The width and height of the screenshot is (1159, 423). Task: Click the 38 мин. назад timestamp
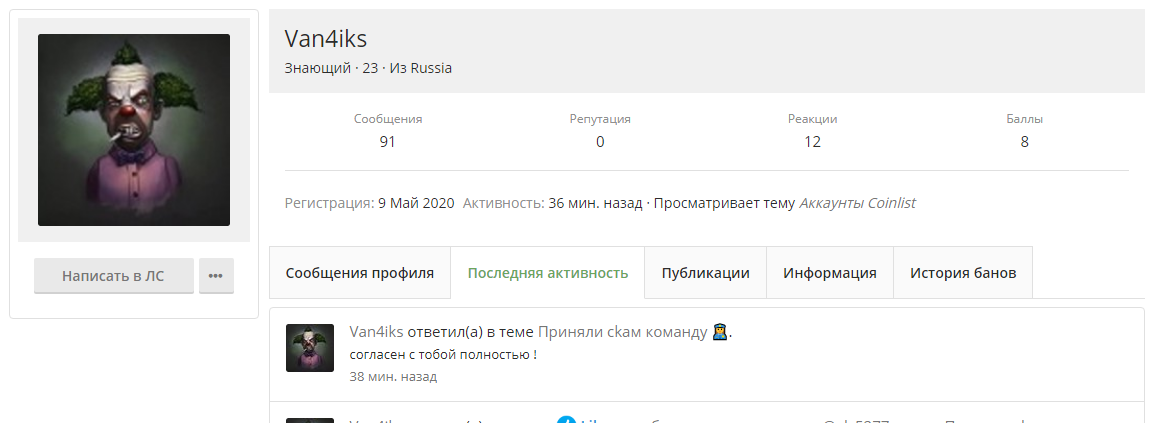[393, 376]
